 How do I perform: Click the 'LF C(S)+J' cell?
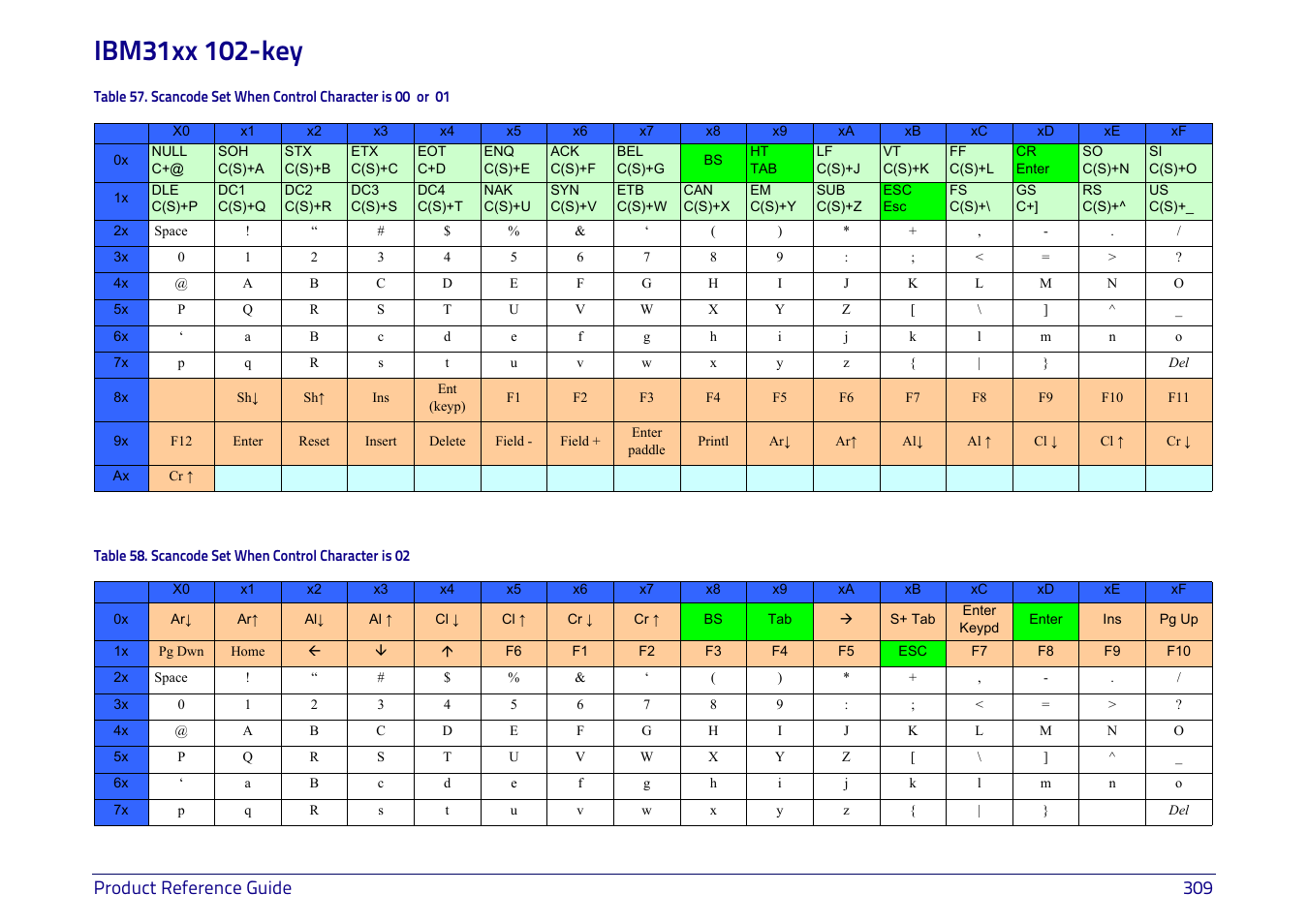[847, 161]
